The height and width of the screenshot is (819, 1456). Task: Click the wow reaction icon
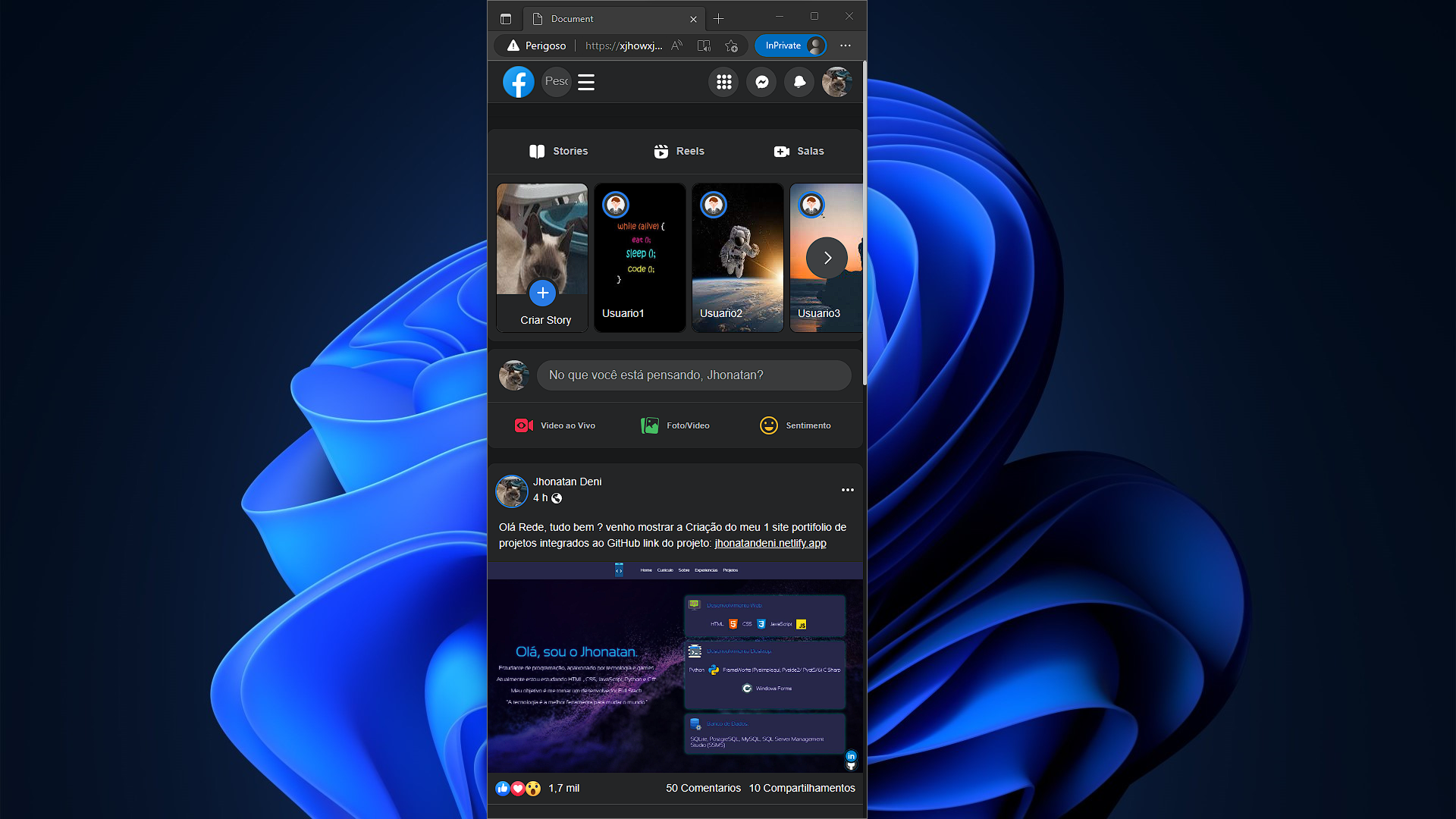point(533,789)
